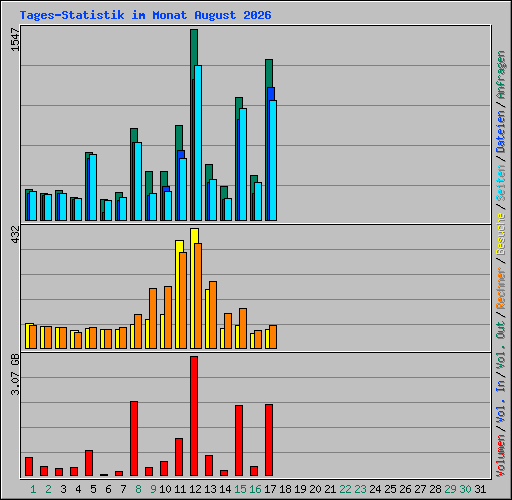This screenshot has height=500, width=512.
Task: Click the '3.07 GB' volume axis value
Action: click(x=15, y=374)
